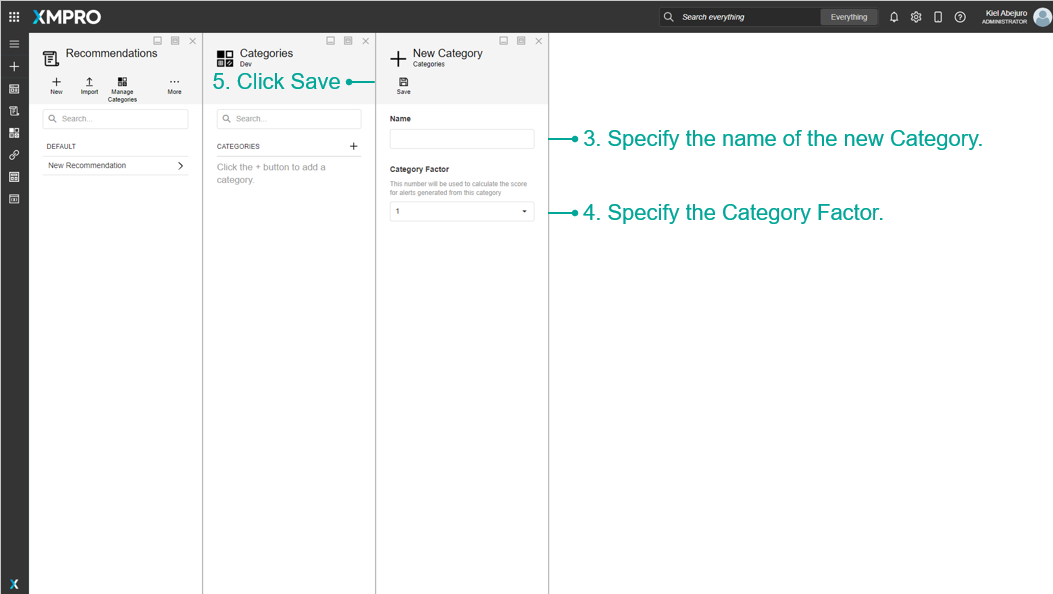This screenshot has height=594, width=1053.
Task: Select New Recommendation list item
Action: tap(116, 166)
